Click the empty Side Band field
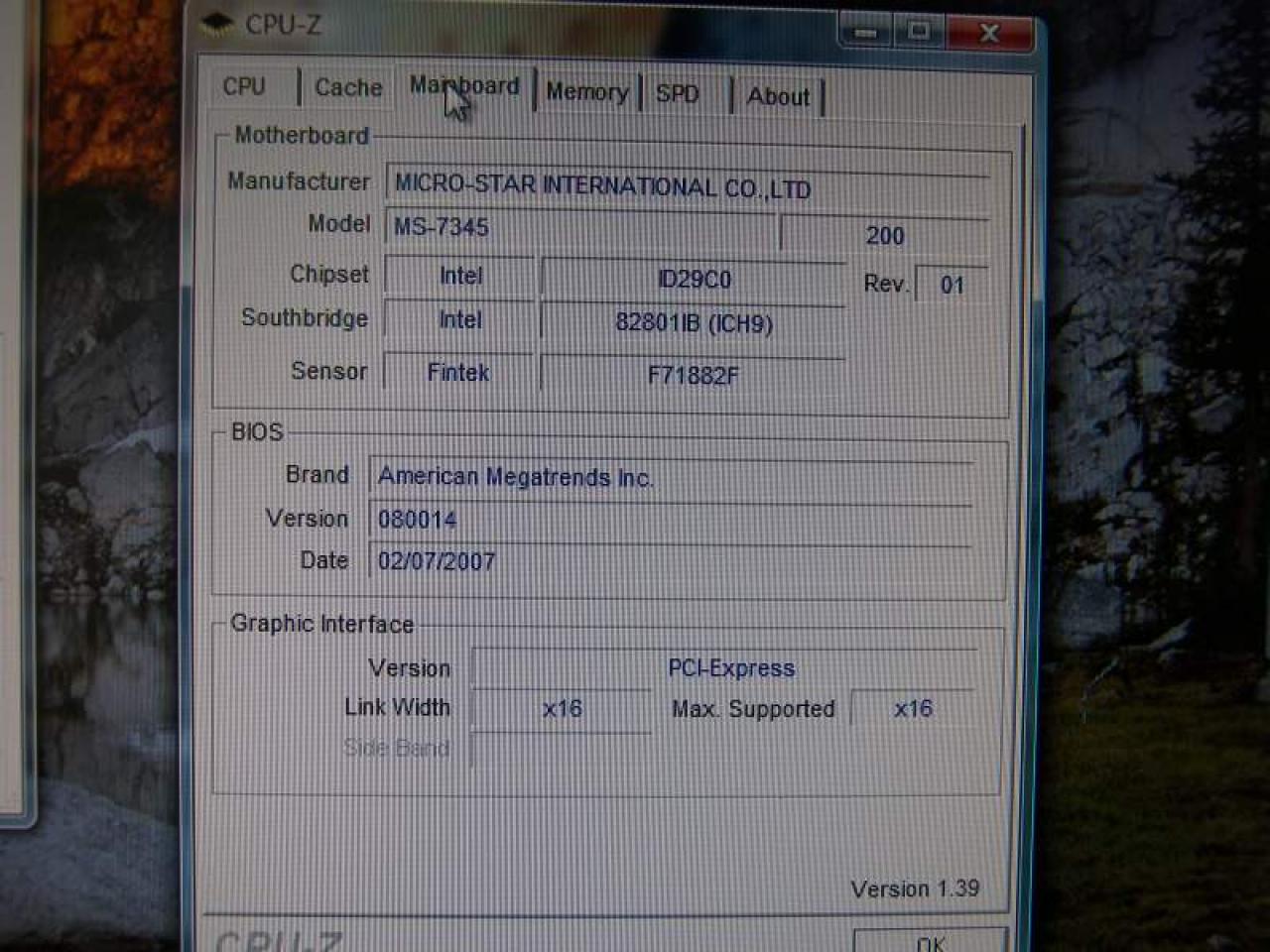This screenshot has width=1270, height=952. tap(562, 750)
